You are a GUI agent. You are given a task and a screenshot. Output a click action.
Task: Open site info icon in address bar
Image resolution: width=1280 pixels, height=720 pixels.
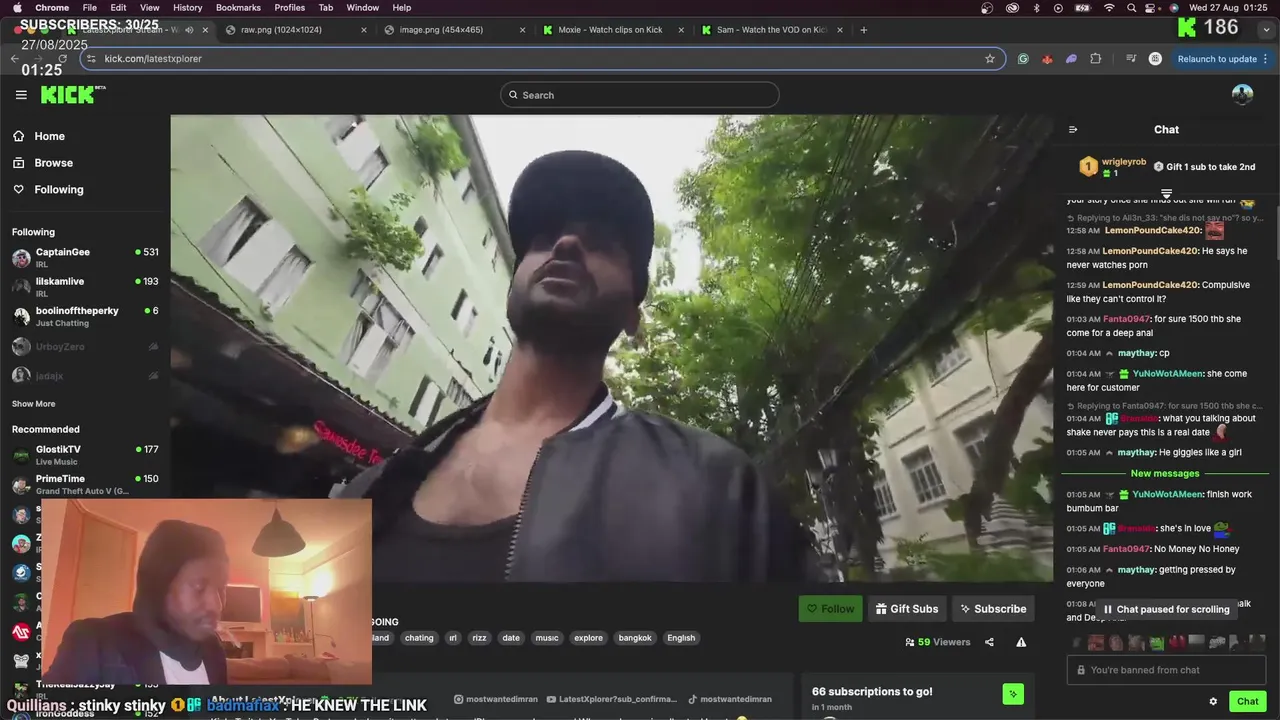point(91,58)
